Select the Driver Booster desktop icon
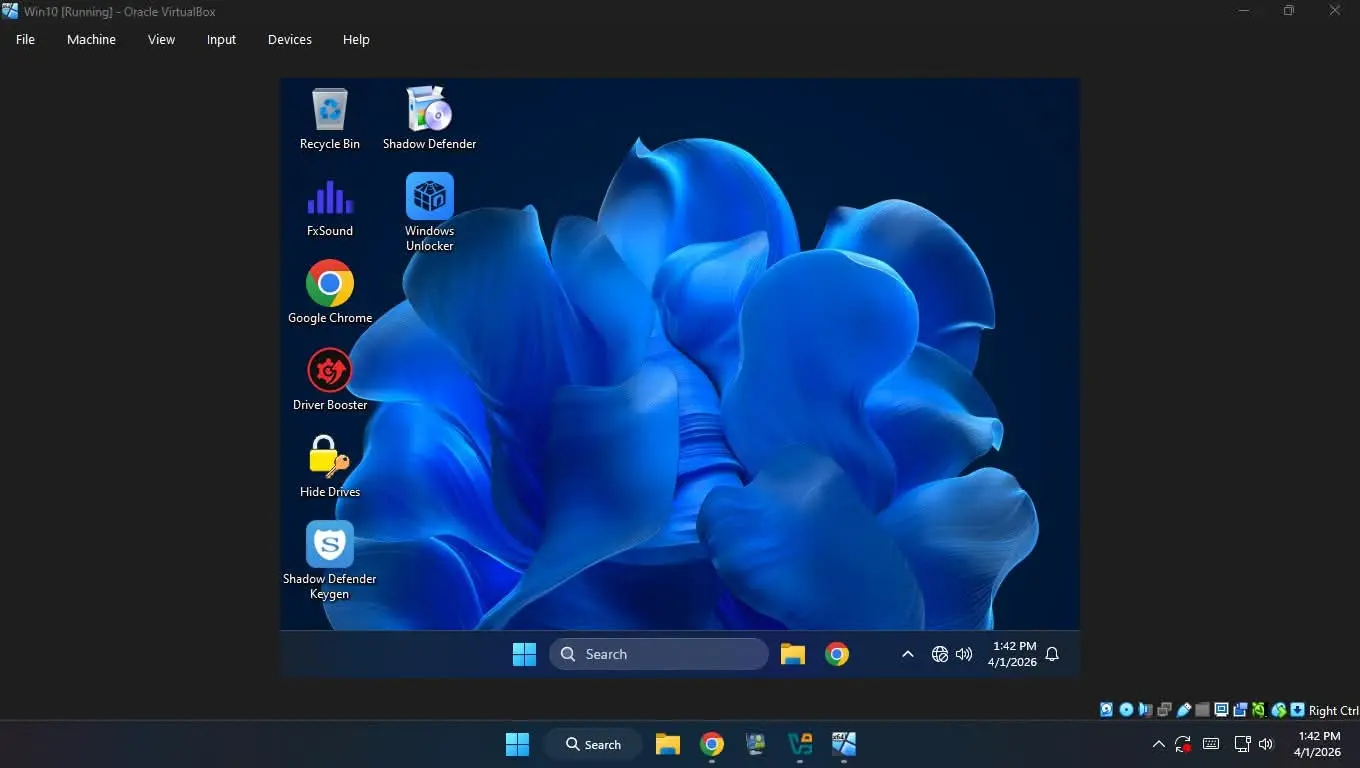The image size is (1360, 768). tap(330, 380)
